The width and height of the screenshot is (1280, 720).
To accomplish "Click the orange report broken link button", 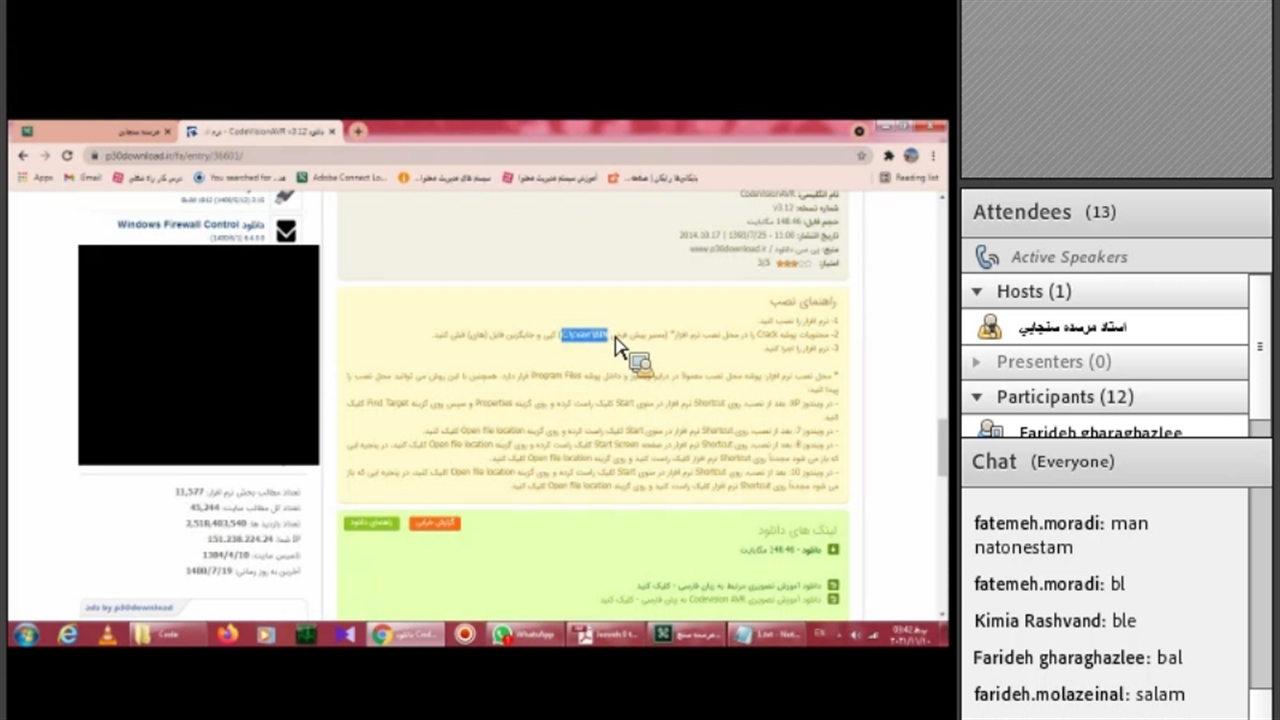I will [x=434, y=523].
